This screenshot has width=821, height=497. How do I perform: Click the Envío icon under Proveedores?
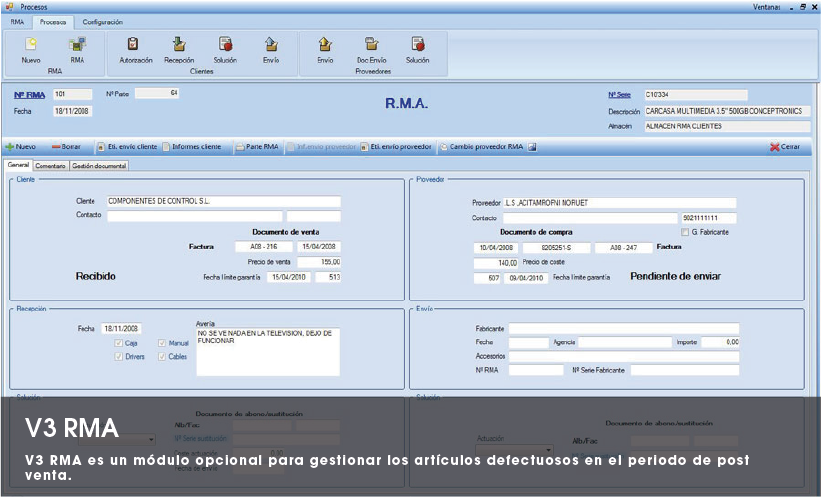click(325, 48)
